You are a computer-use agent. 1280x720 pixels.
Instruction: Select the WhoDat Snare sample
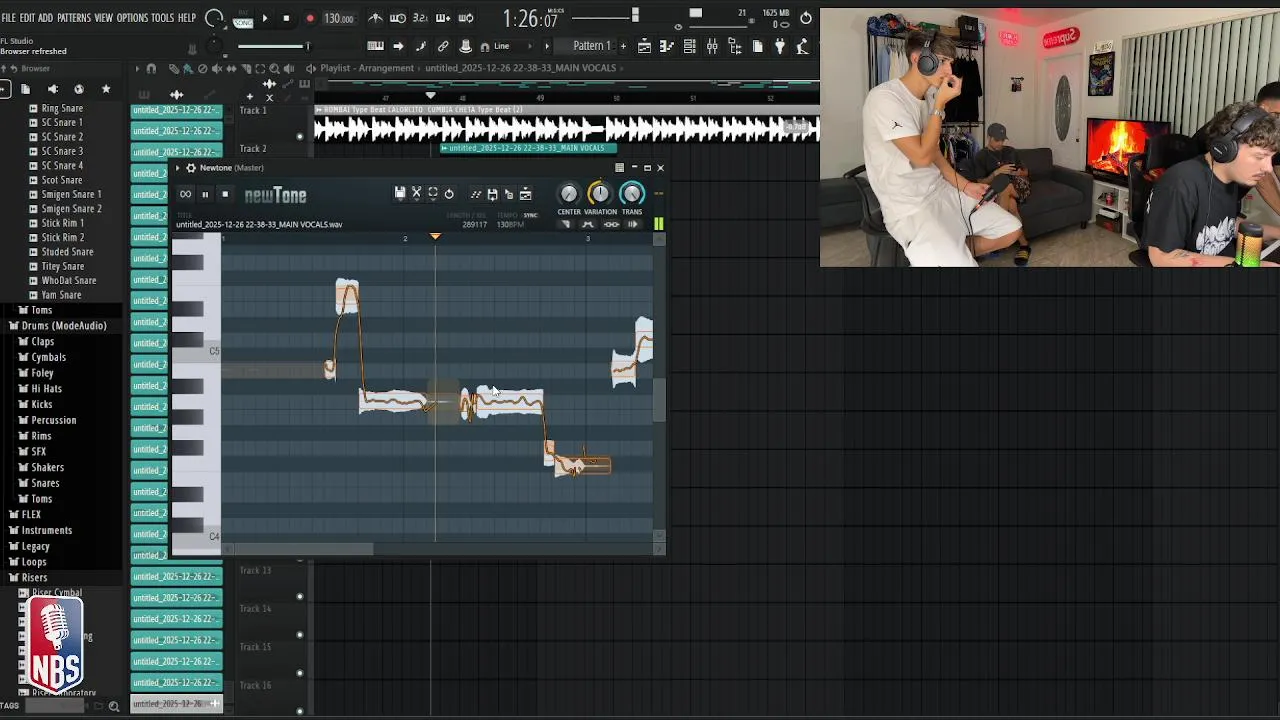(69, 281)
